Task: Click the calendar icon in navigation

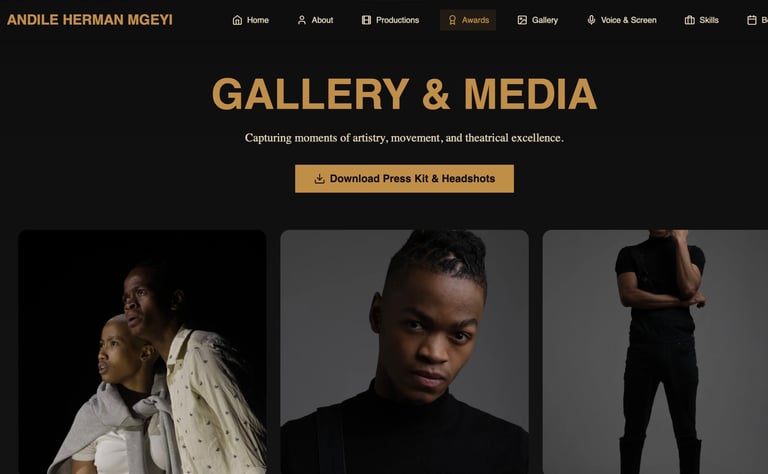Action: point(752,20)
